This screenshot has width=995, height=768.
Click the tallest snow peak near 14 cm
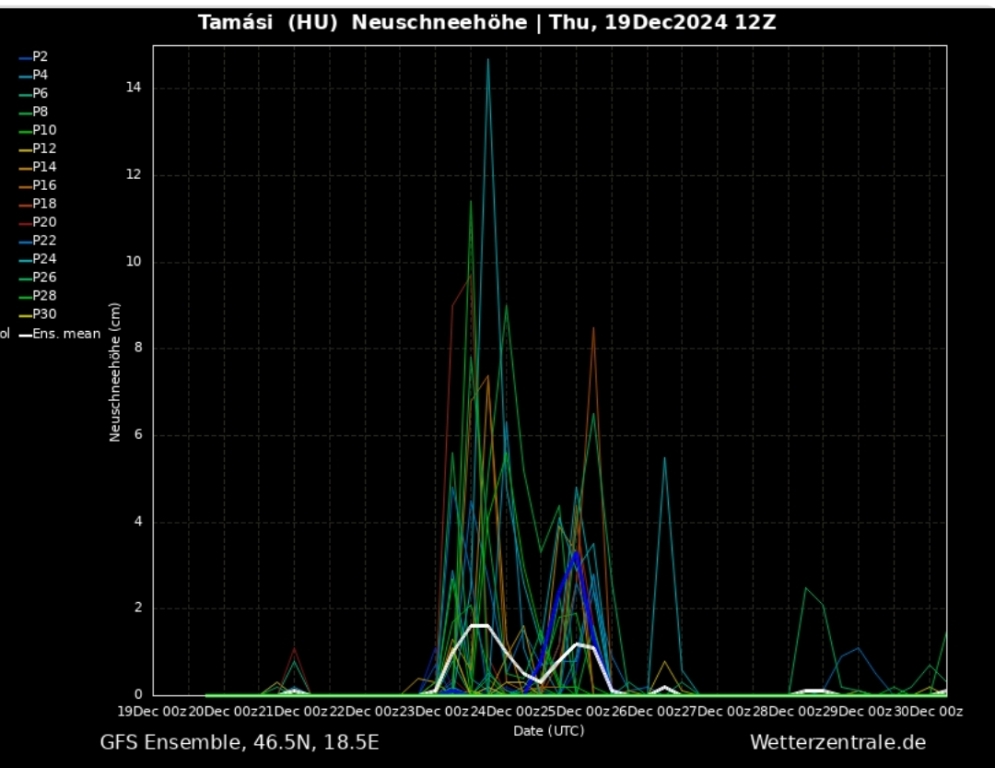(488, 60)
